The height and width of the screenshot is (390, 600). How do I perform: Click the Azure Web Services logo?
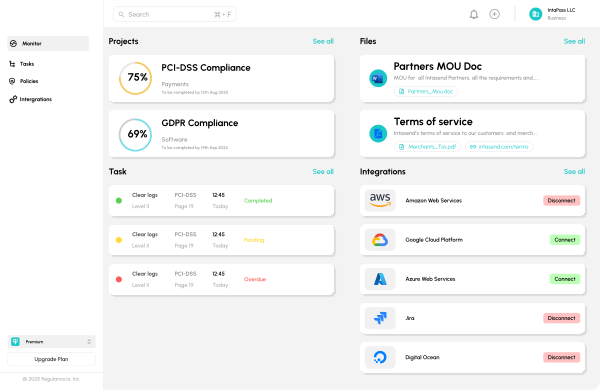[x=380, y=279]
